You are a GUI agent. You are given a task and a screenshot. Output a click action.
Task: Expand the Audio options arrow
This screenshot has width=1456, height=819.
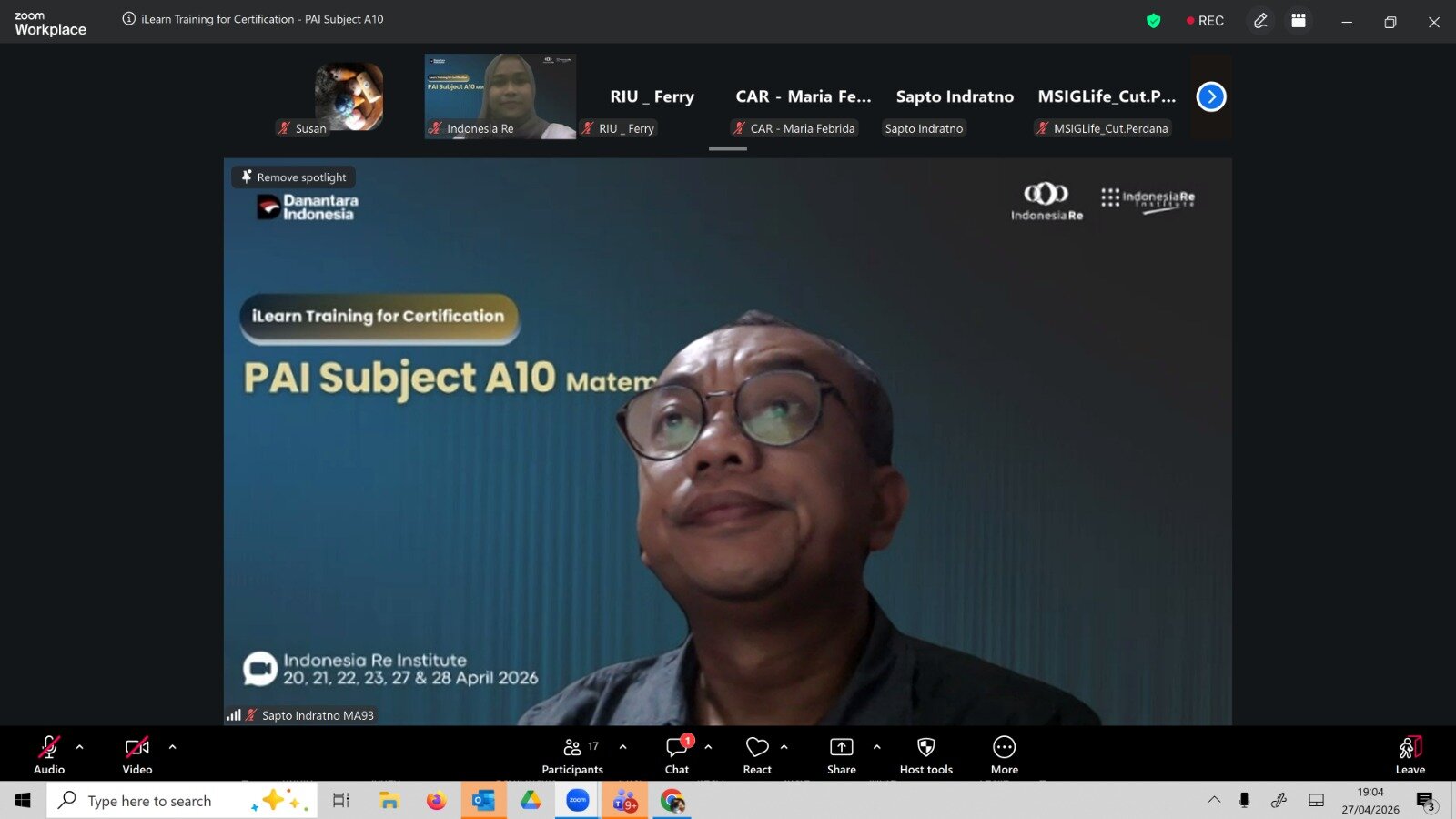point(80,747)
